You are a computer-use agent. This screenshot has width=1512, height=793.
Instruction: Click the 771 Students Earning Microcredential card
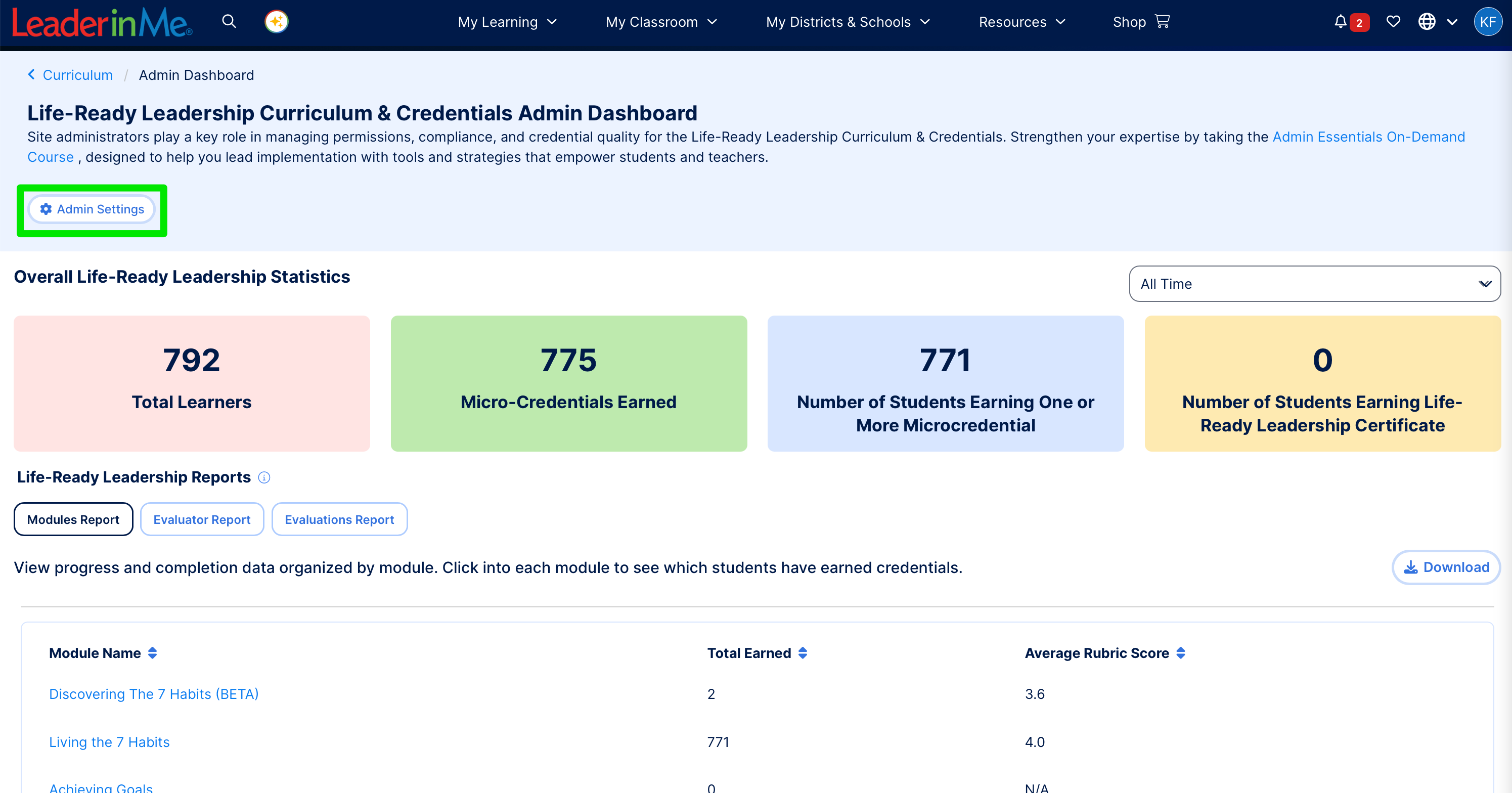tap(946, 384)
